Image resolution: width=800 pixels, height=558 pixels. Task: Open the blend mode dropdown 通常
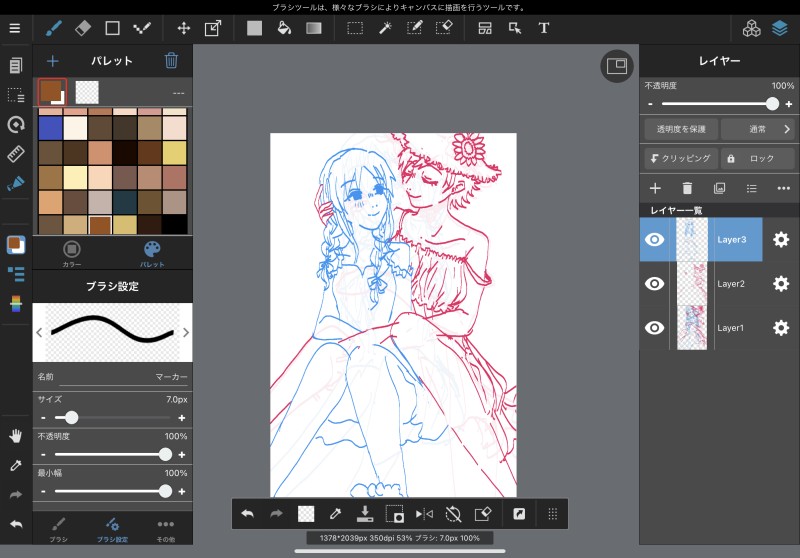[x=757, y=129]
